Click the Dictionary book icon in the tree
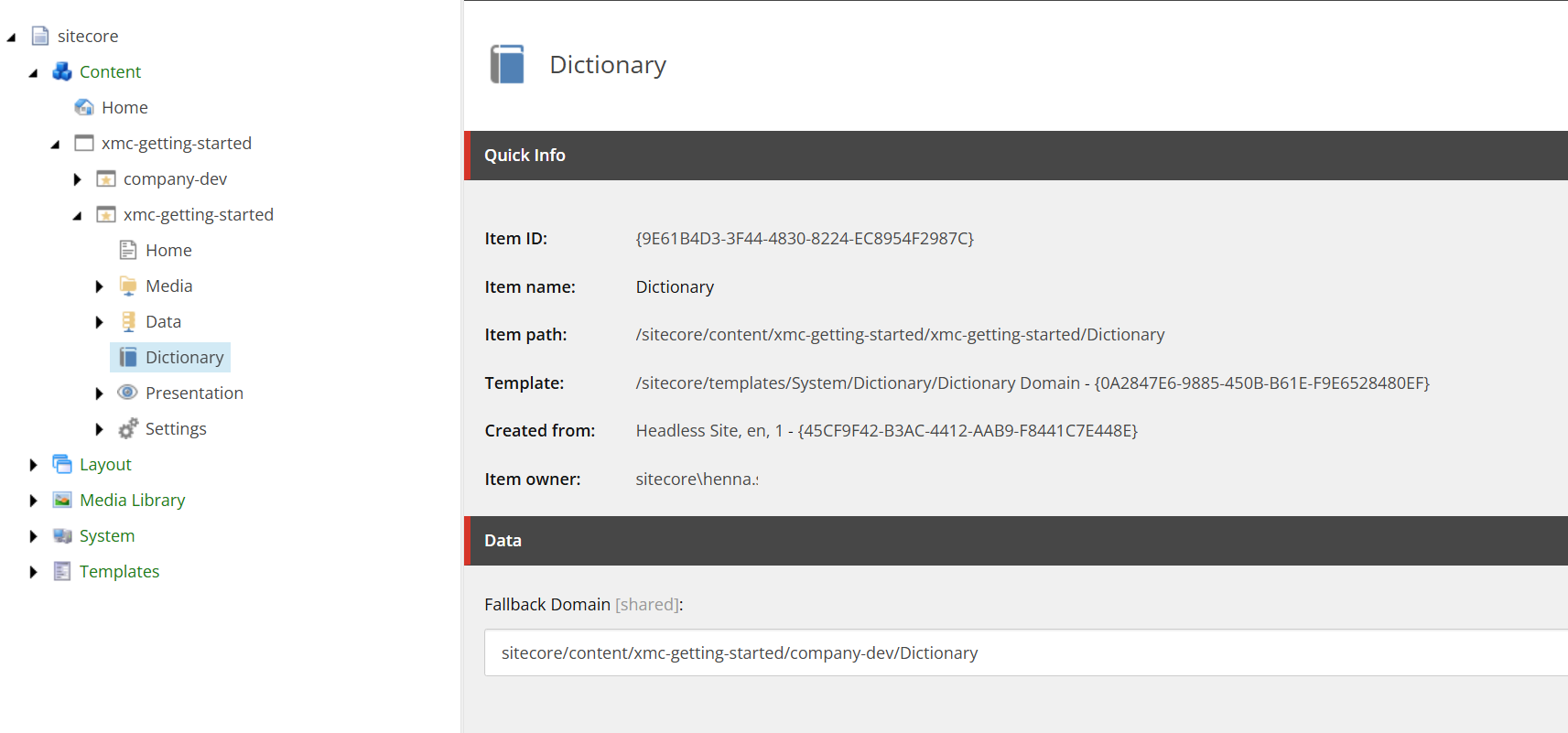The height and width of the screenshot is (733, 1568). tap(128, 357)
